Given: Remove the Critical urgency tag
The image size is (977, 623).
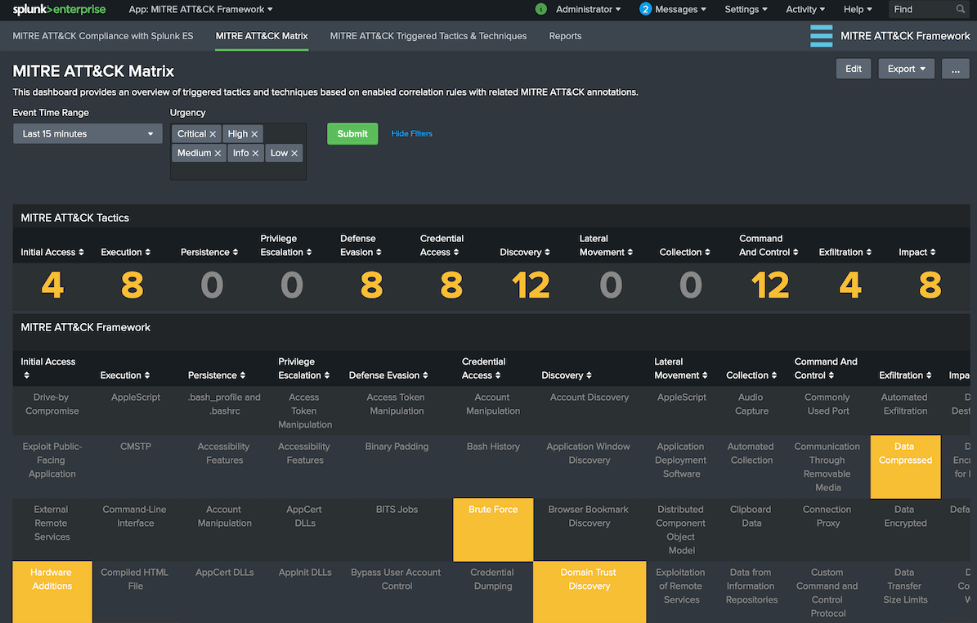Looking at the screenshot, I should [x=213, y=134].
